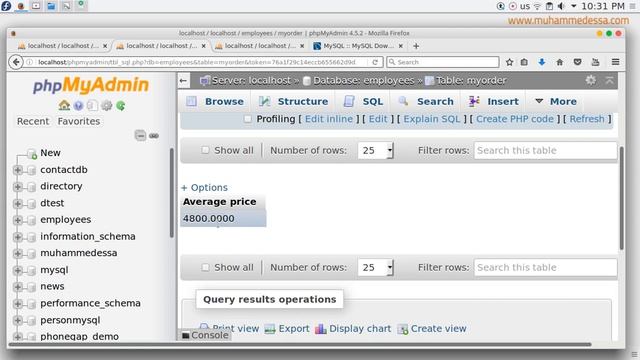Open the file manager icon in taskbar
Viewport: 640px width, 360px height.
[x=51, y=6]
